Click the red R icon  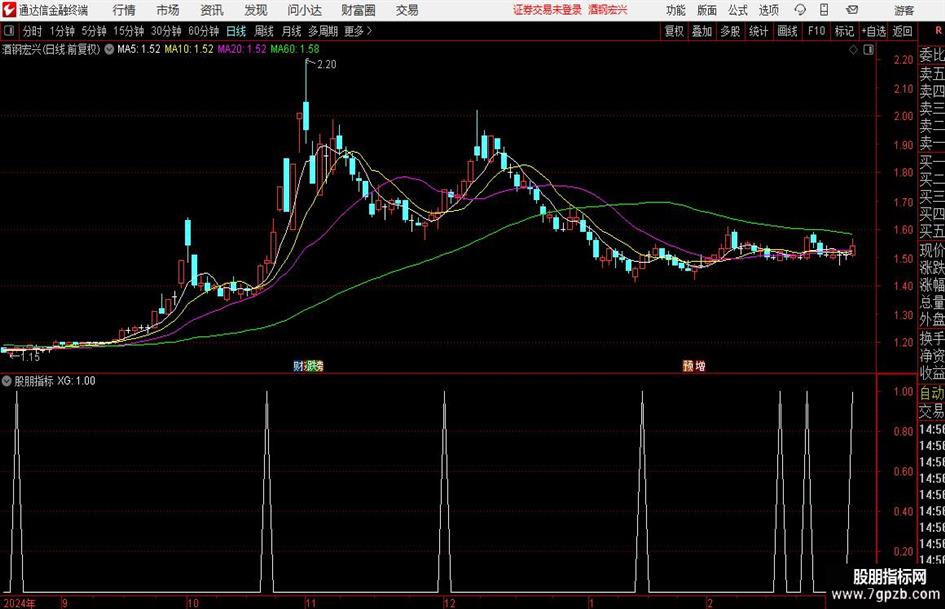coord(938,31)
